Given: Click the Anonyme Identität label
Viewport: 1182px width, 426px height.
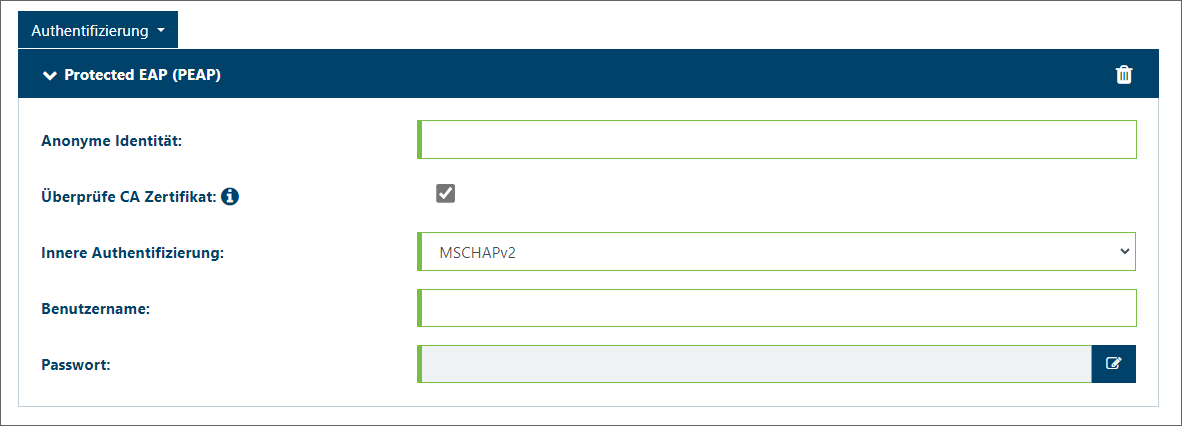Looking at the screenshot, I should click(x=112, y=141).
